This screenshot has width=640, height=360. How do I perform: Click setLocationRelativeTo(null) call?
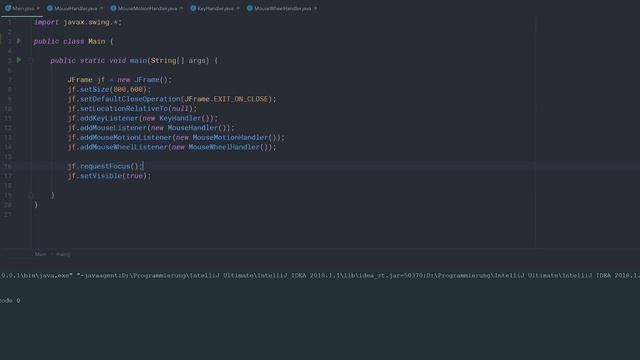[136, 109]
